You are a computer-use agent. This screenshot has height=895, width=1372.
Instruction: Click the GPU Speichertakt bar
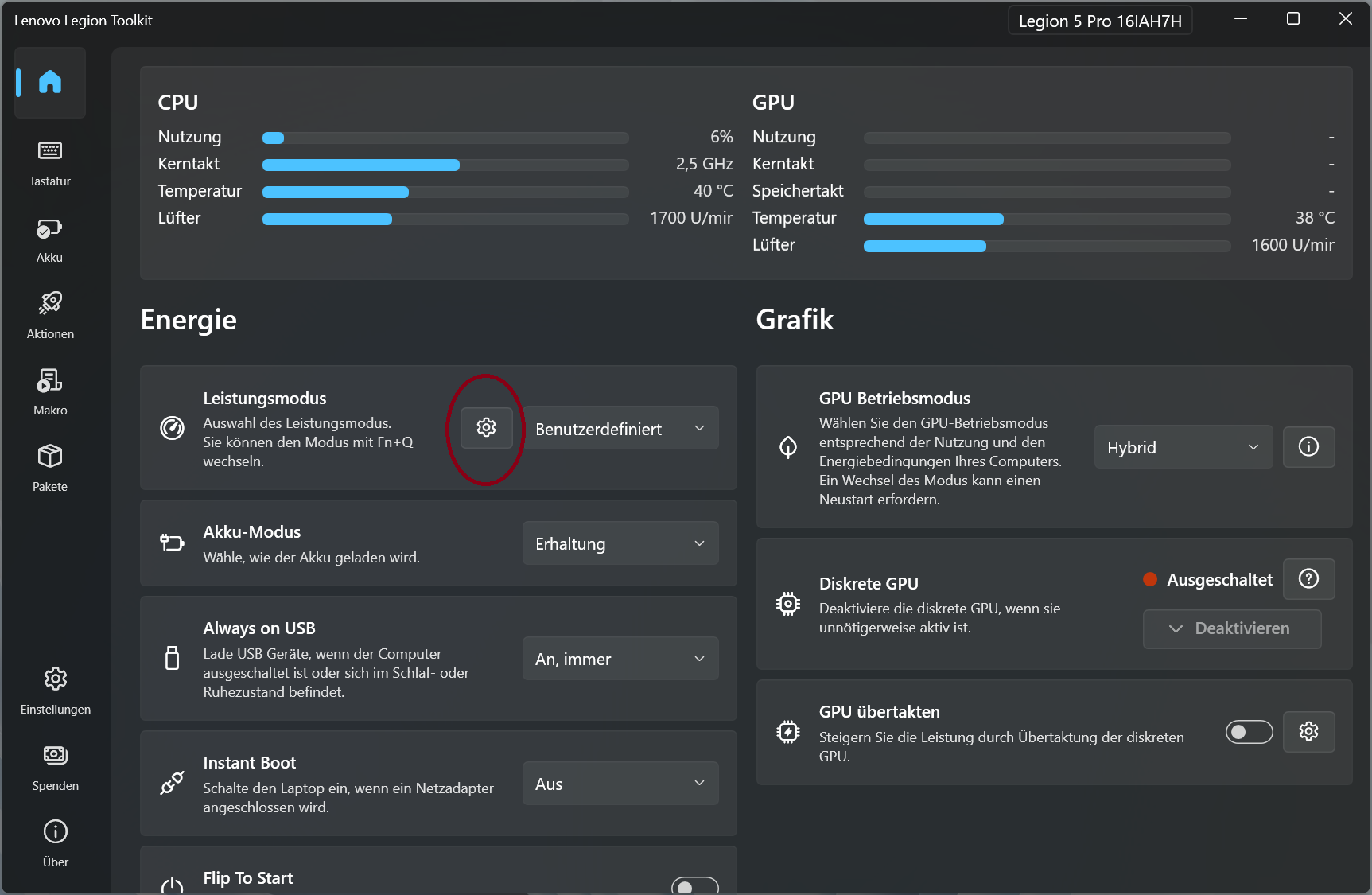[x=1047, y=192]
